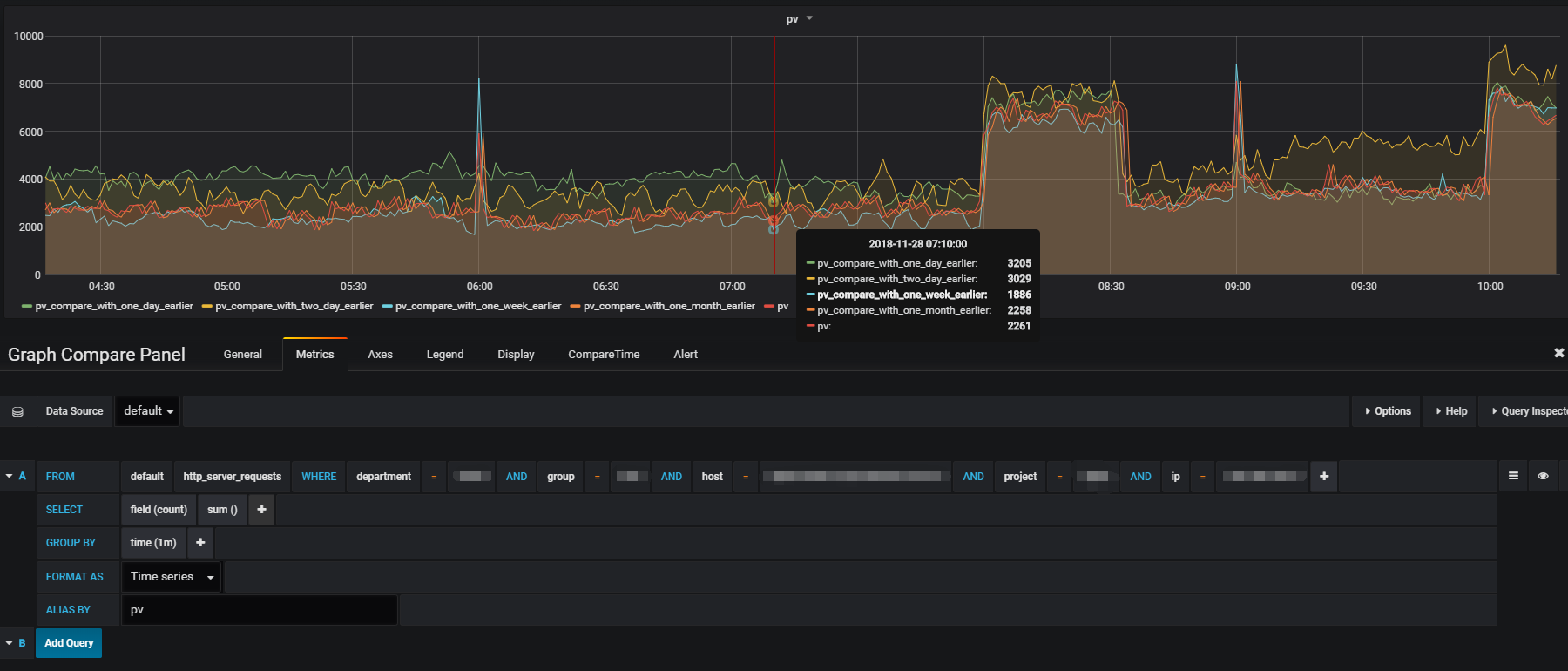Viewport: 1568px width, 671px height.
Task: Edit the department tag key
Action: click(383, 476)
